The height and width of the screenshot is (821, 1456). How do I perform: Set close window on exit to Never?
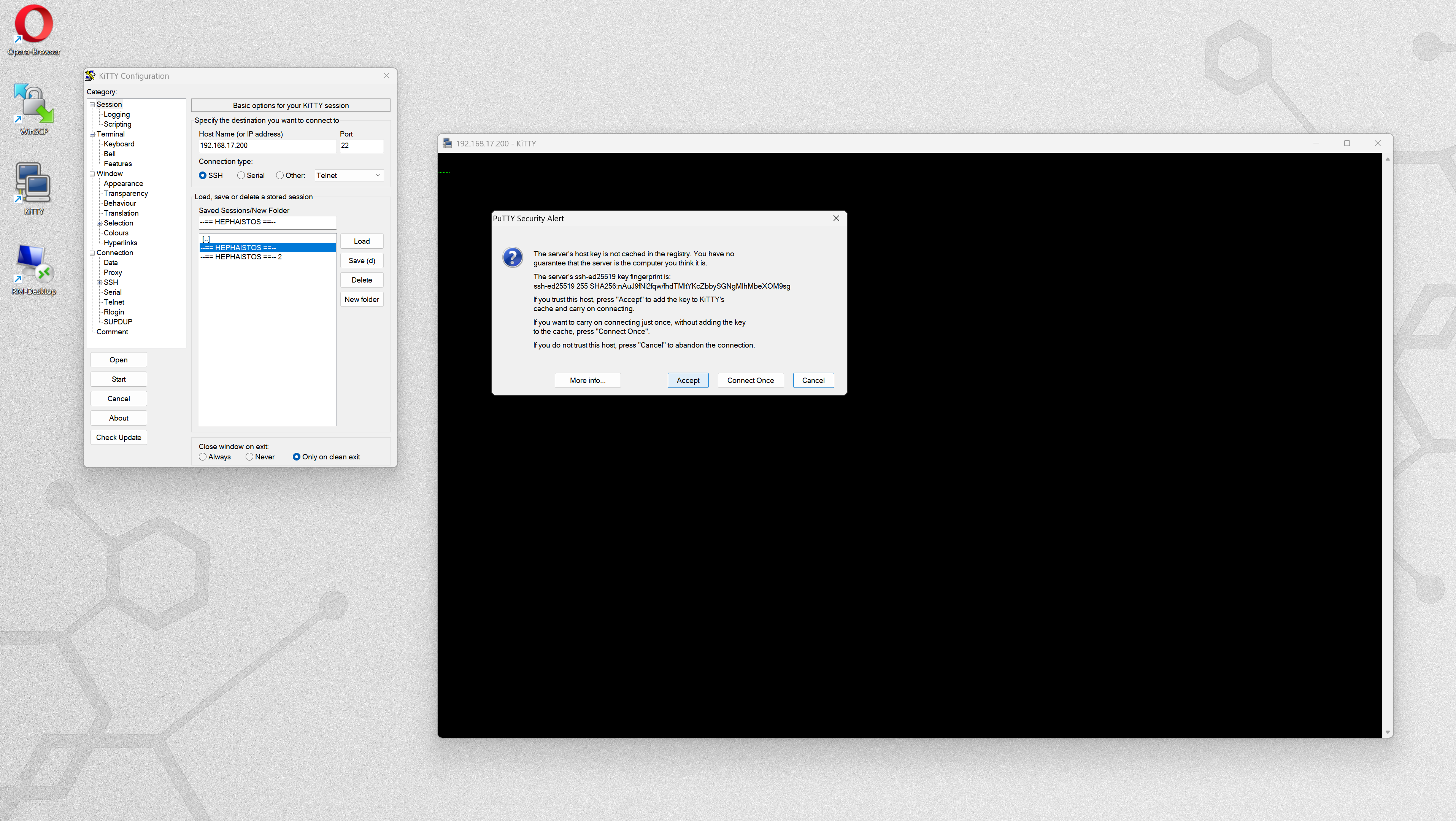pyautogui.click(x=249, y=457)
